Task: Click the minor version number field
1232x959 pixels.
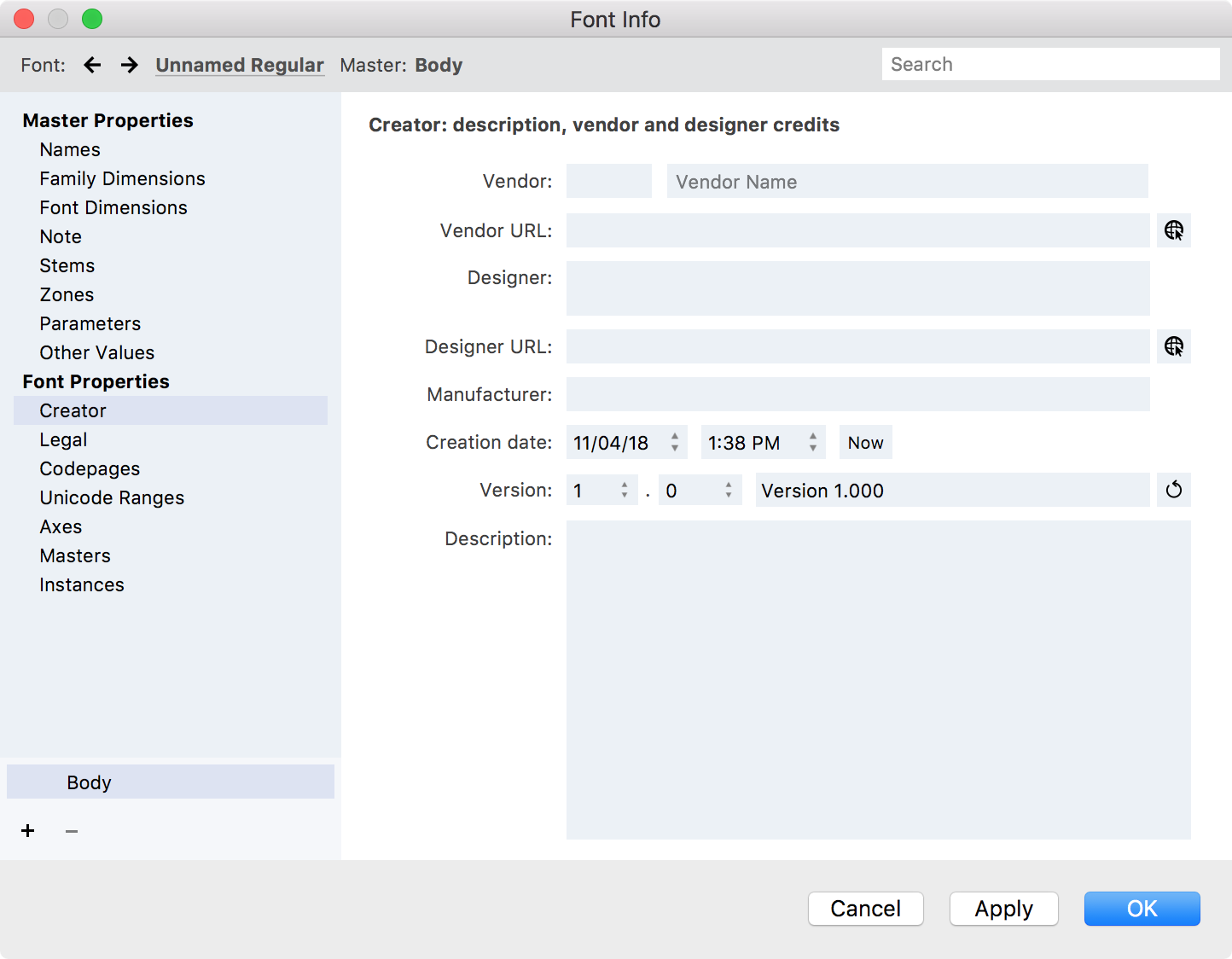Action: click(x=700, y=490)
